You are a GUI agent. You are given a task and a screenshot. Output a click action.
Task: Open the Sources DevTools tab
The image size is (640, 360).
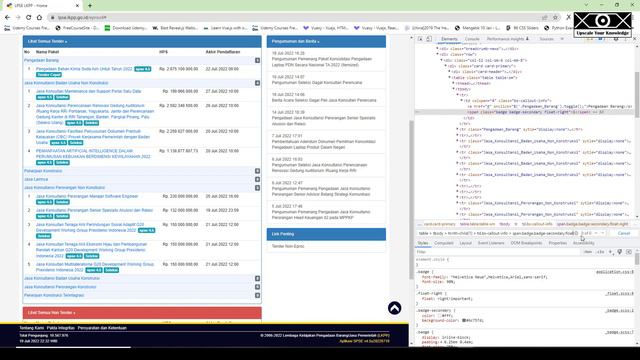tap(547, 39)
